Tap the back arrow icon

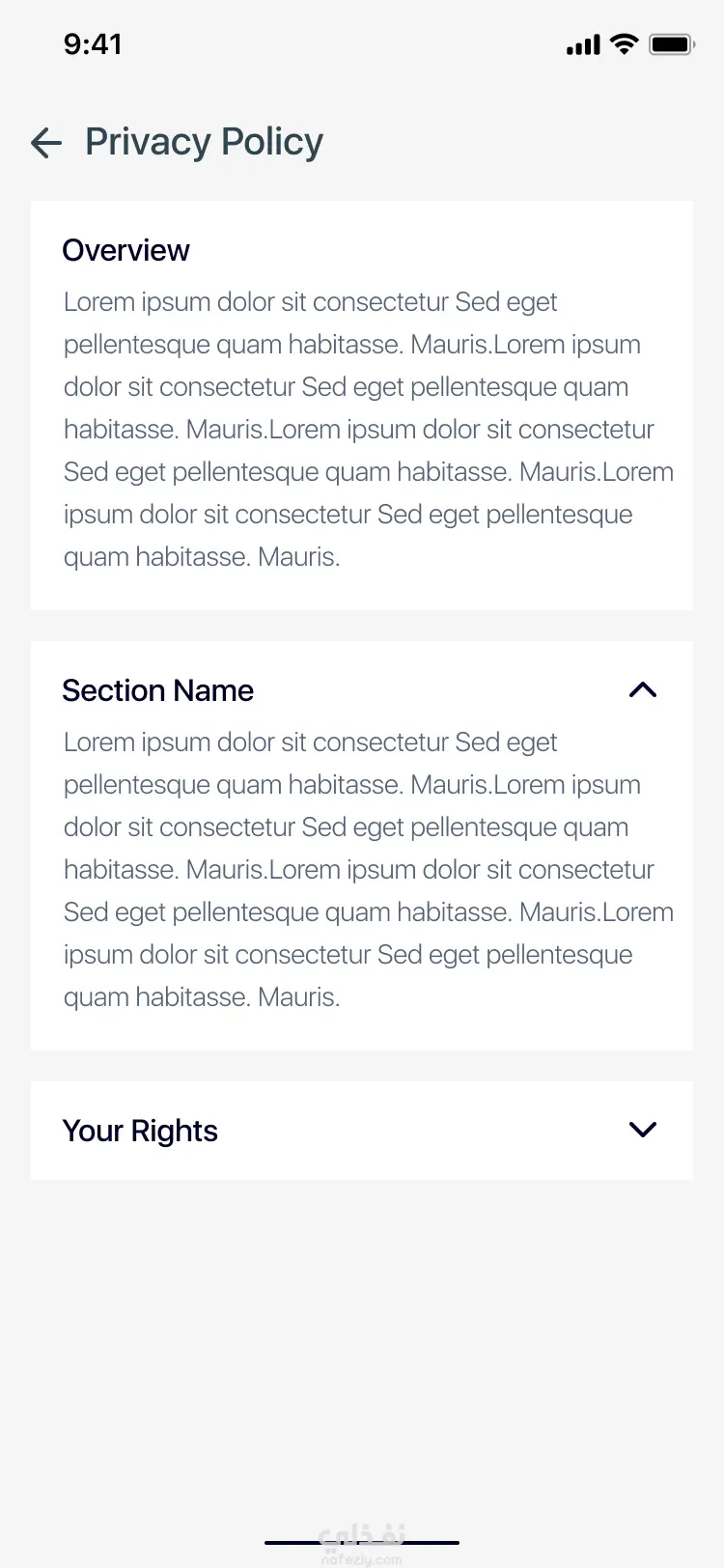click(46, 143)
